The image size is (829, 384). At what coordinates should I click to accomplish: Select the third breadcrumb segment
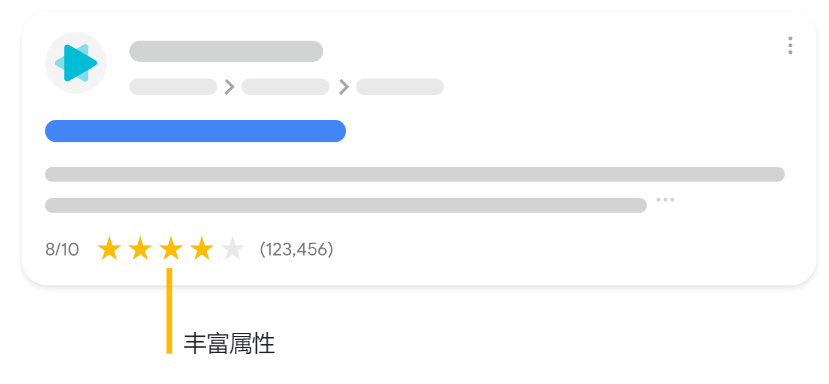pyautogui.click(x=400, y=87)
